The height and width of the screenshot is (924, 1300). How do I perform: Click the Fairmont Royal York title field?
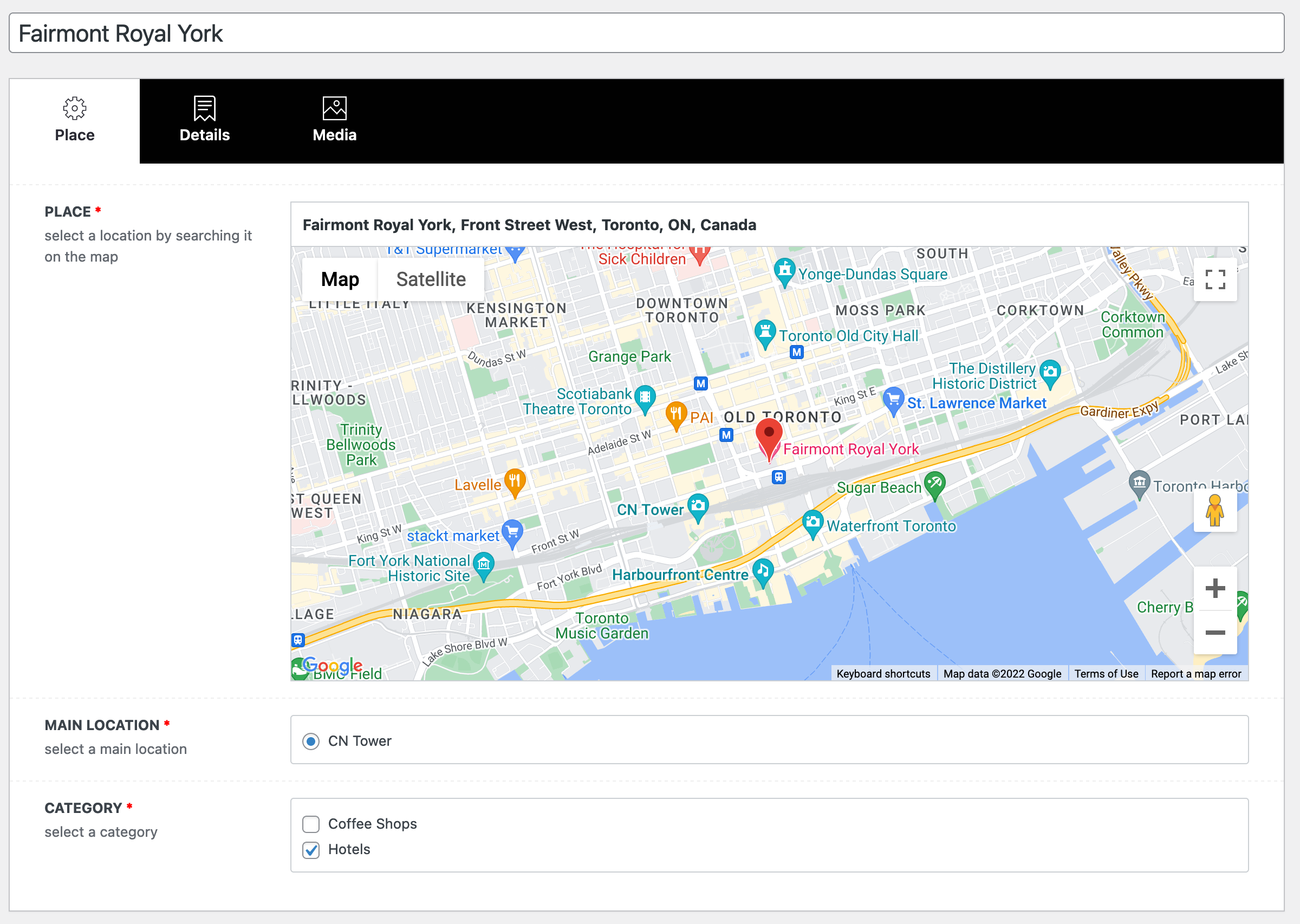646,33
